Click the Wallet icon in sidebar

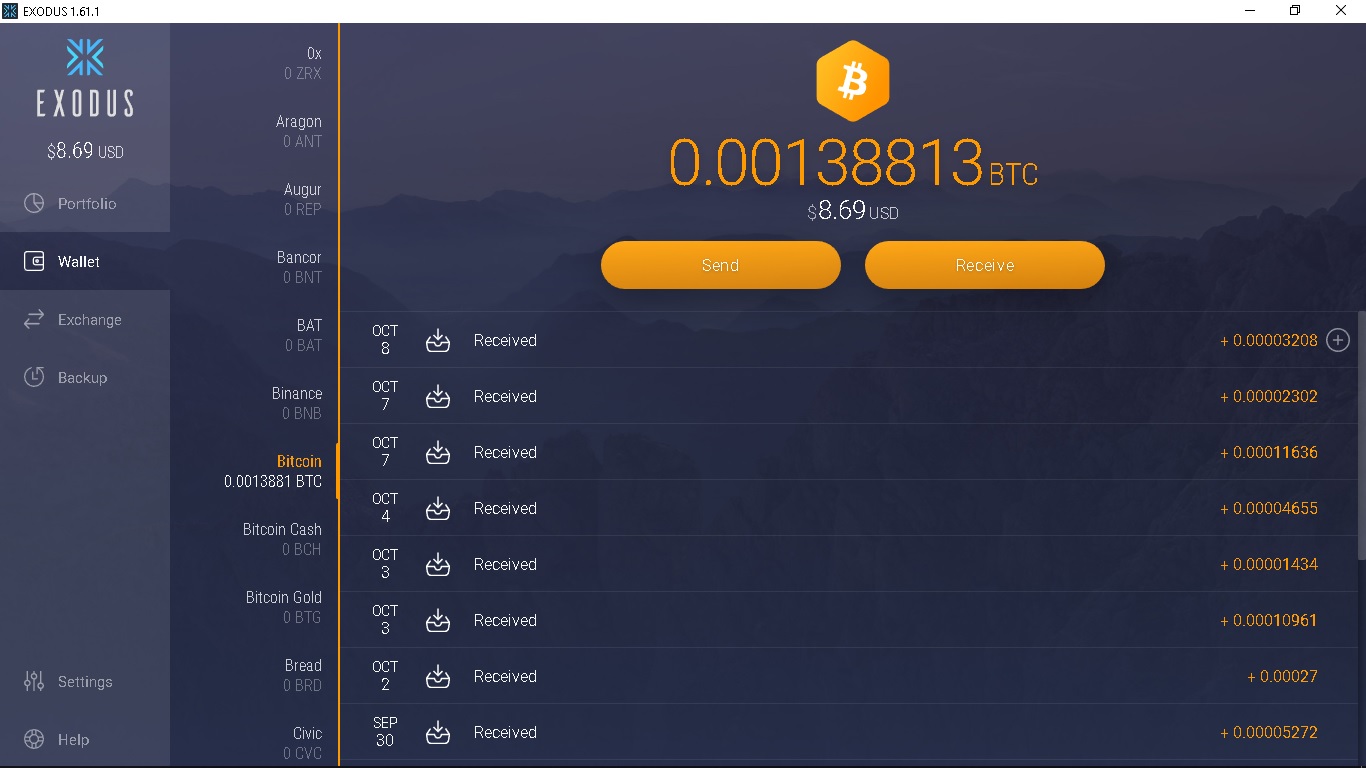pos(34,261)
